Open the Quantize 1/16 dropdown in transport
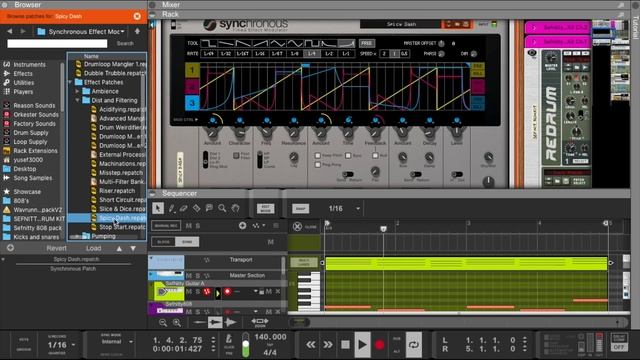This screenshot has height=360, width=640. click(61, 345)
